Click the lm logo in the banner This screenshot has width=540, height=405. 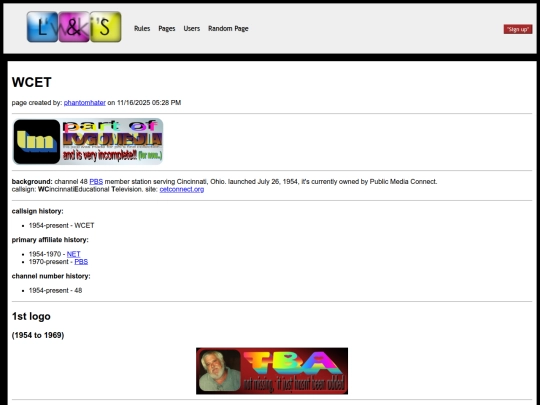(37, 142)
